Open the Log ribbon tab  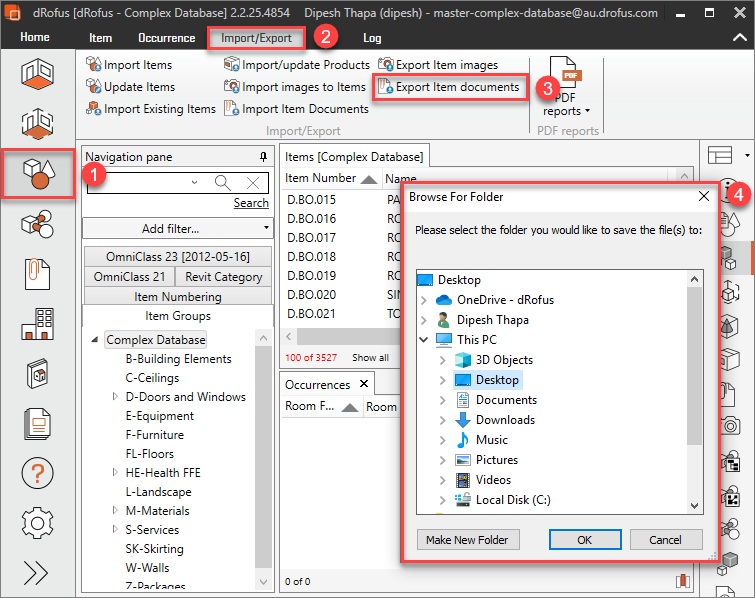point(372,38)
